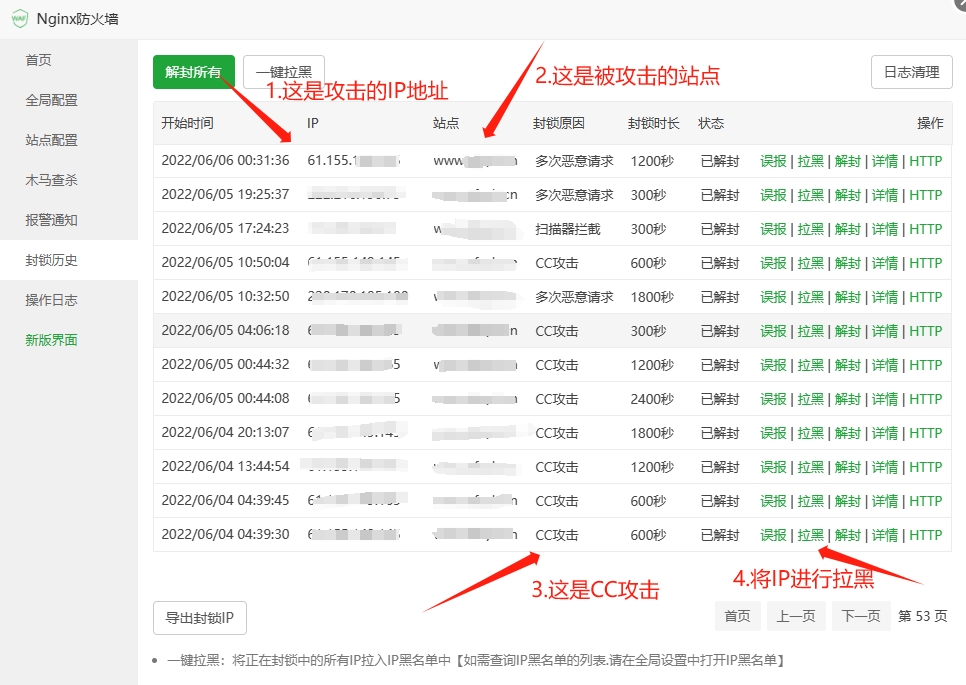Click 上一页 pagination button

click(795, 616)
